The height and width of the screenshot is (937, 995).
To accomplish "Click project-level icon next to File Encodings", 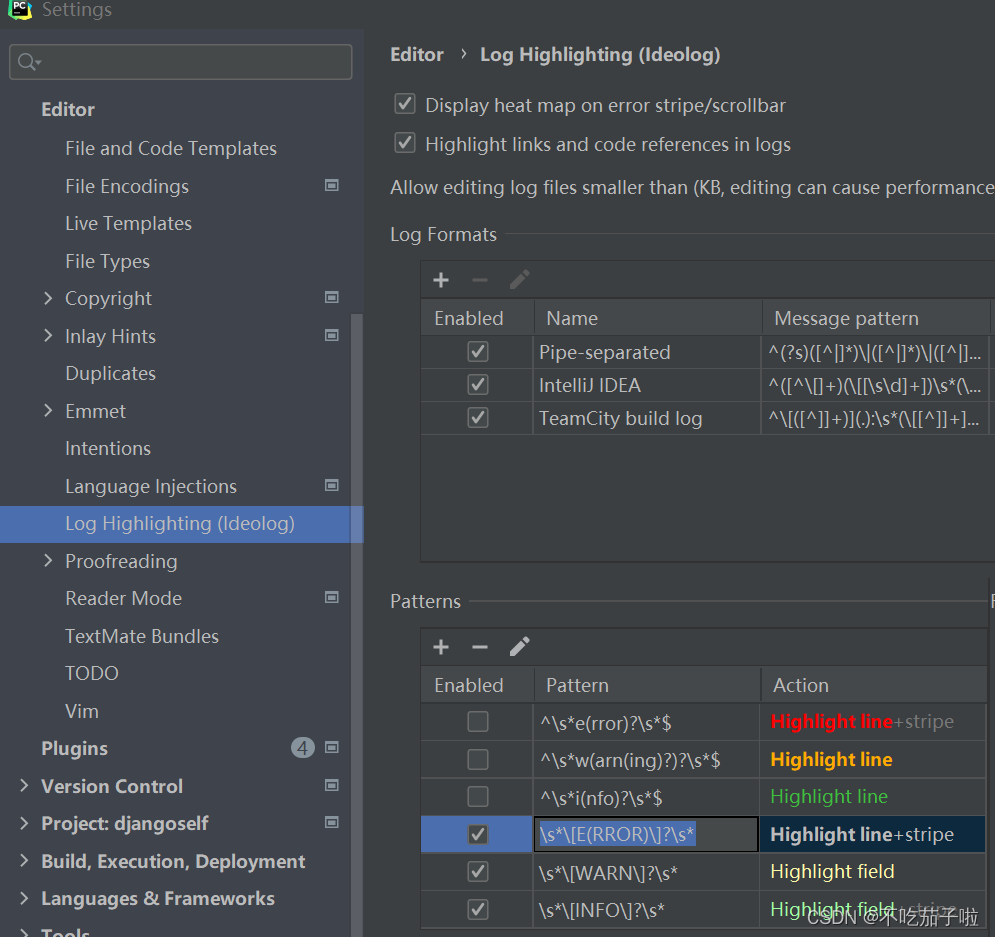I will click(331, 185).
